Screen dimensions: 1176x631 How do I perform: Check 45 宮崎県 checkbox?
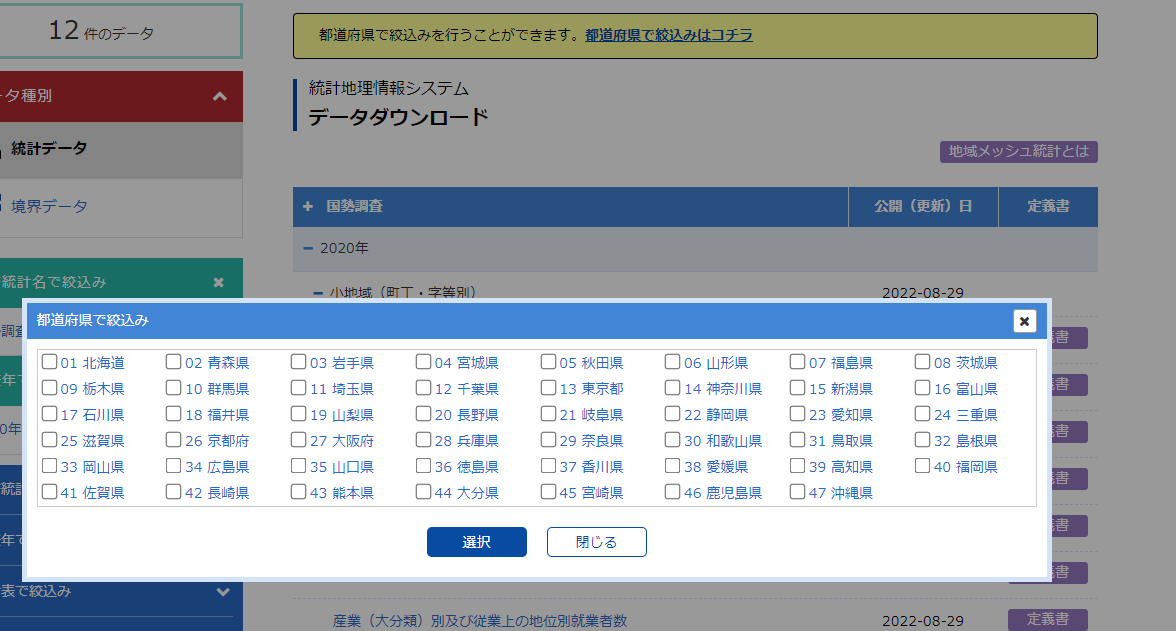(548, 491)
